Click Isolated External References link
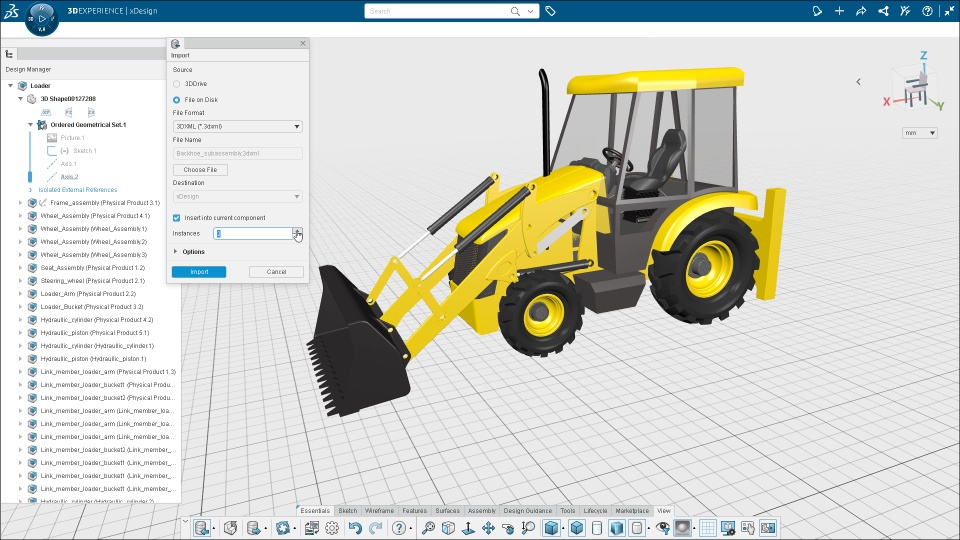This screenshot has height=540, width=960. point(78,190)
